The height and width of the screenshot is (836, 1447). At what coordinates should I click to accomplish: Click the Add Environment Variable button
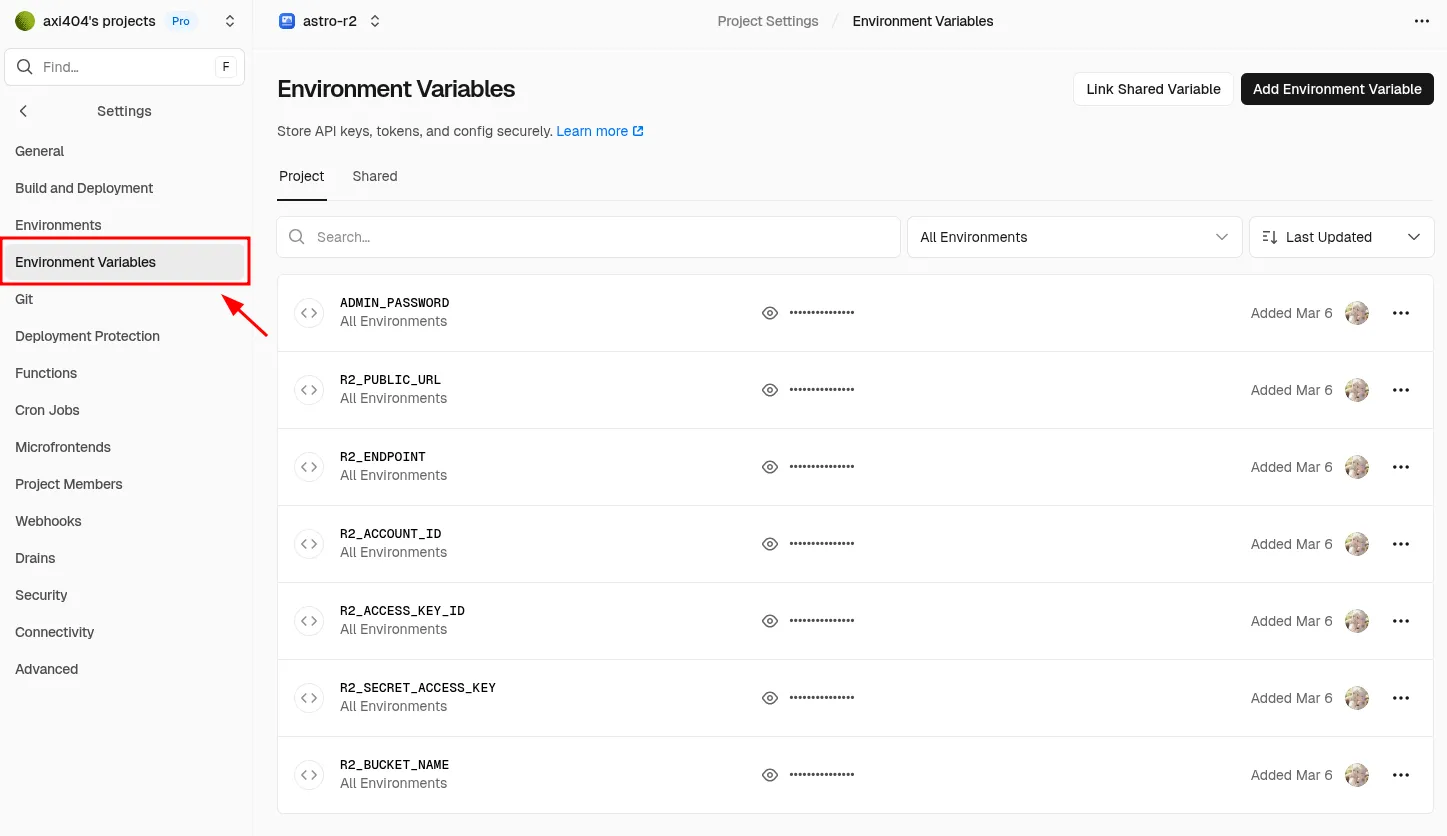point(1336,89)
